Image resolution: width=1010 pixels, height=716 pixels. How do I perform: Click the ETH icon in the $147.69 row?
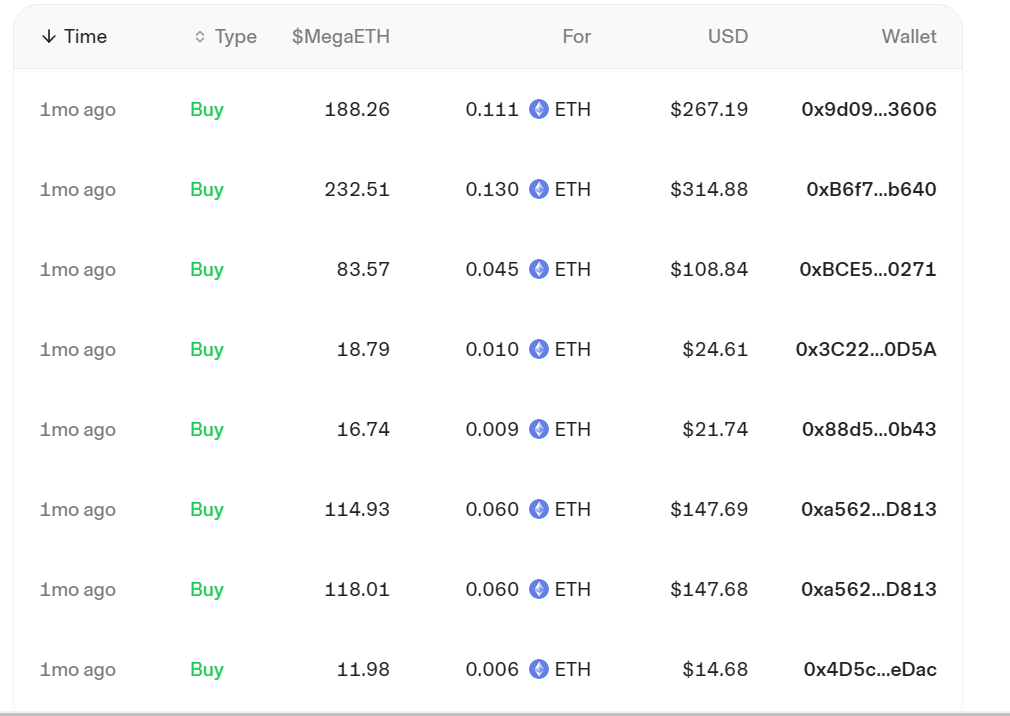[539, 510]
